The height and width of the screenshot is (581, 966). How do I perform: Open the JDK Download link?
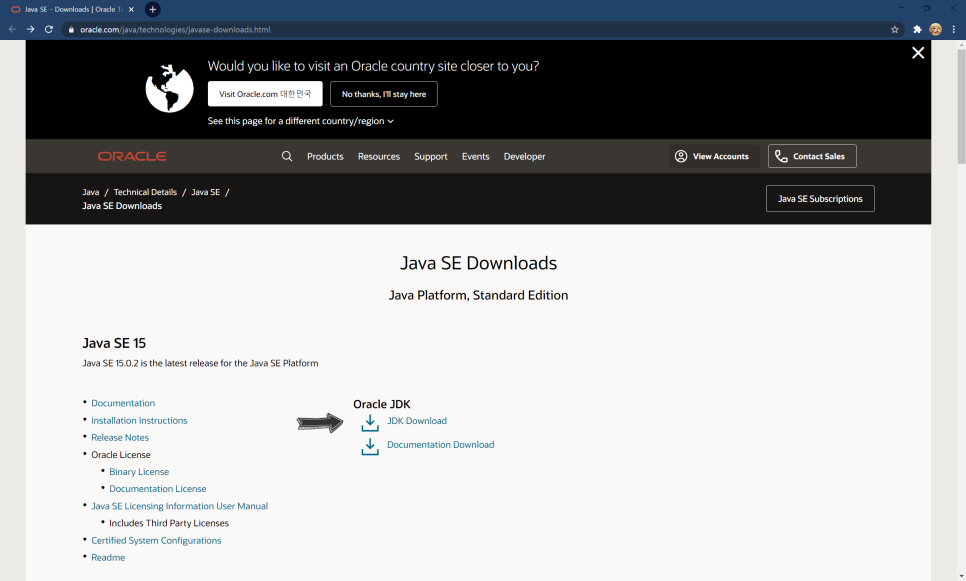pos(417,421)
